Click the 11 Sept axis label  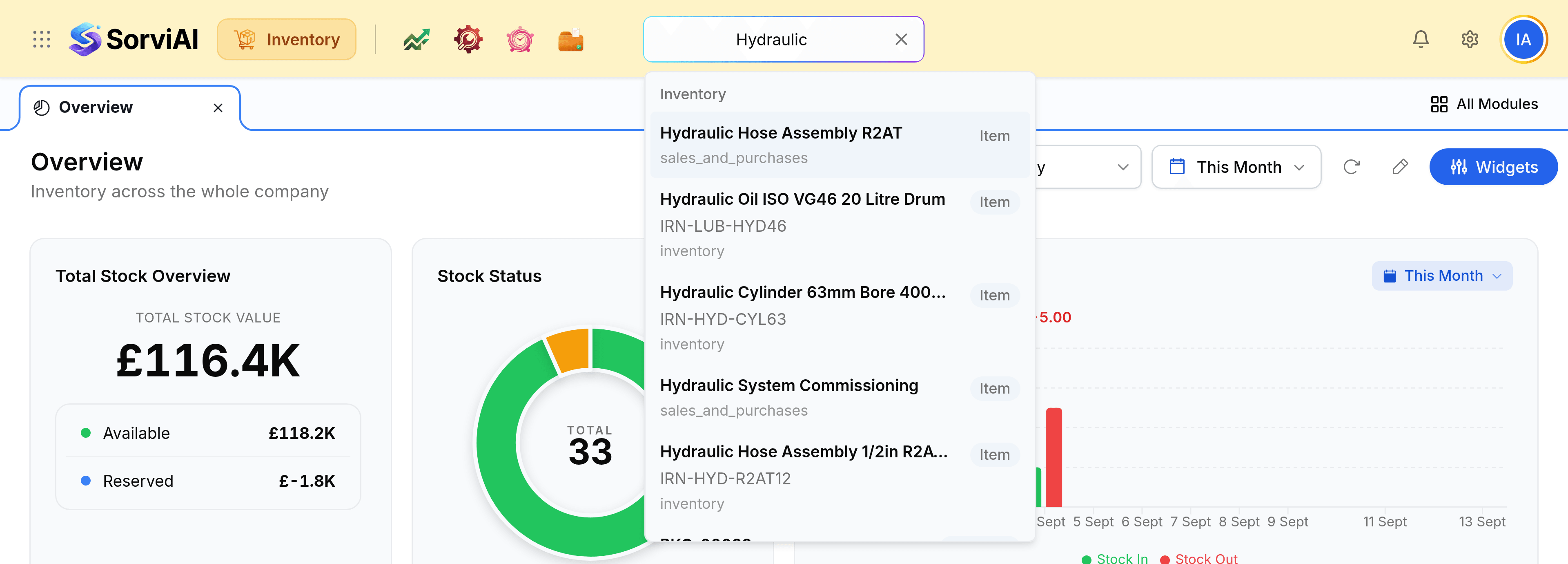[x=1384, y=522]
